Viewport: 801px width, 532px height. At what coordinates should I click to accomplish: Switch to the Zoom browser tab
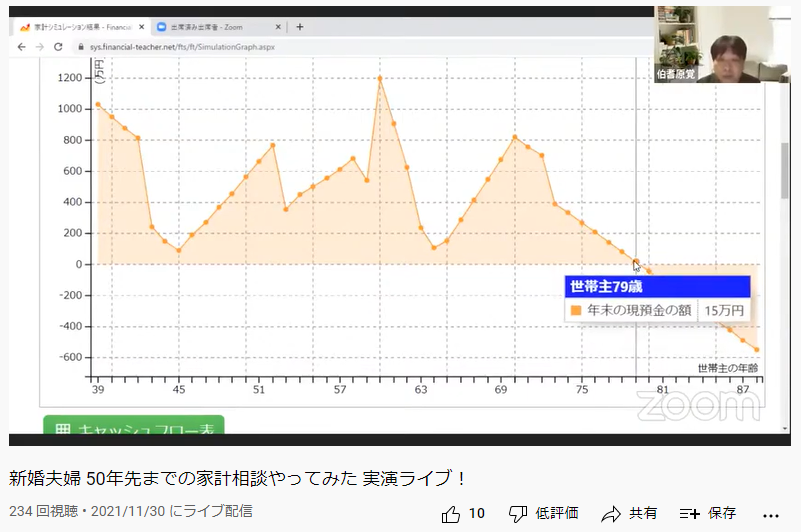220,27
